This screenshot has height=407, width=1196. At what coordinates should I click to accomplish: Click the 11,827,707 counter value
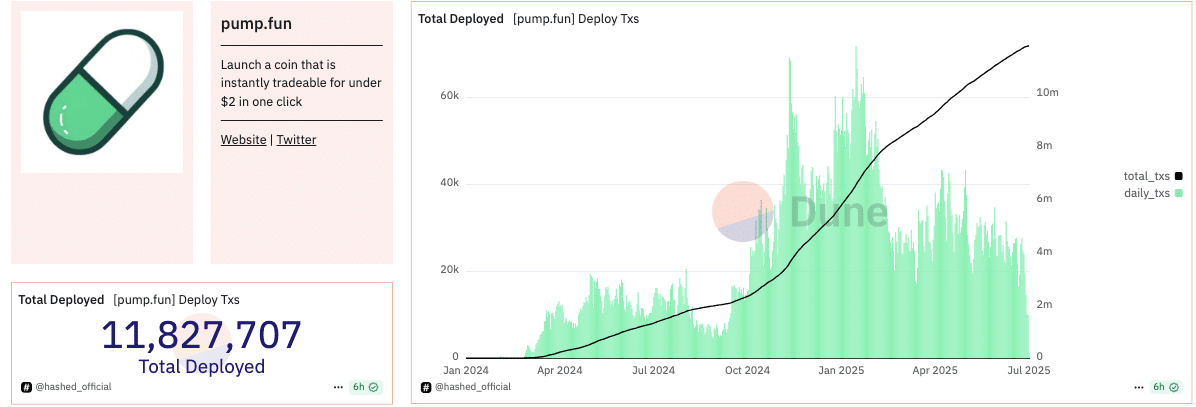(x=201, y=335)
